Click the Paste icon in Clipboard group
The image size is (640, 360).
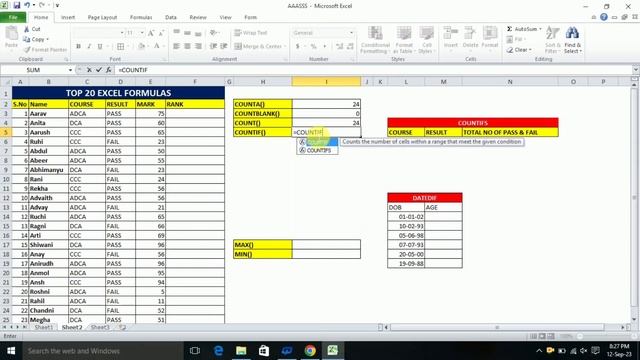click(x=11, y=34)
